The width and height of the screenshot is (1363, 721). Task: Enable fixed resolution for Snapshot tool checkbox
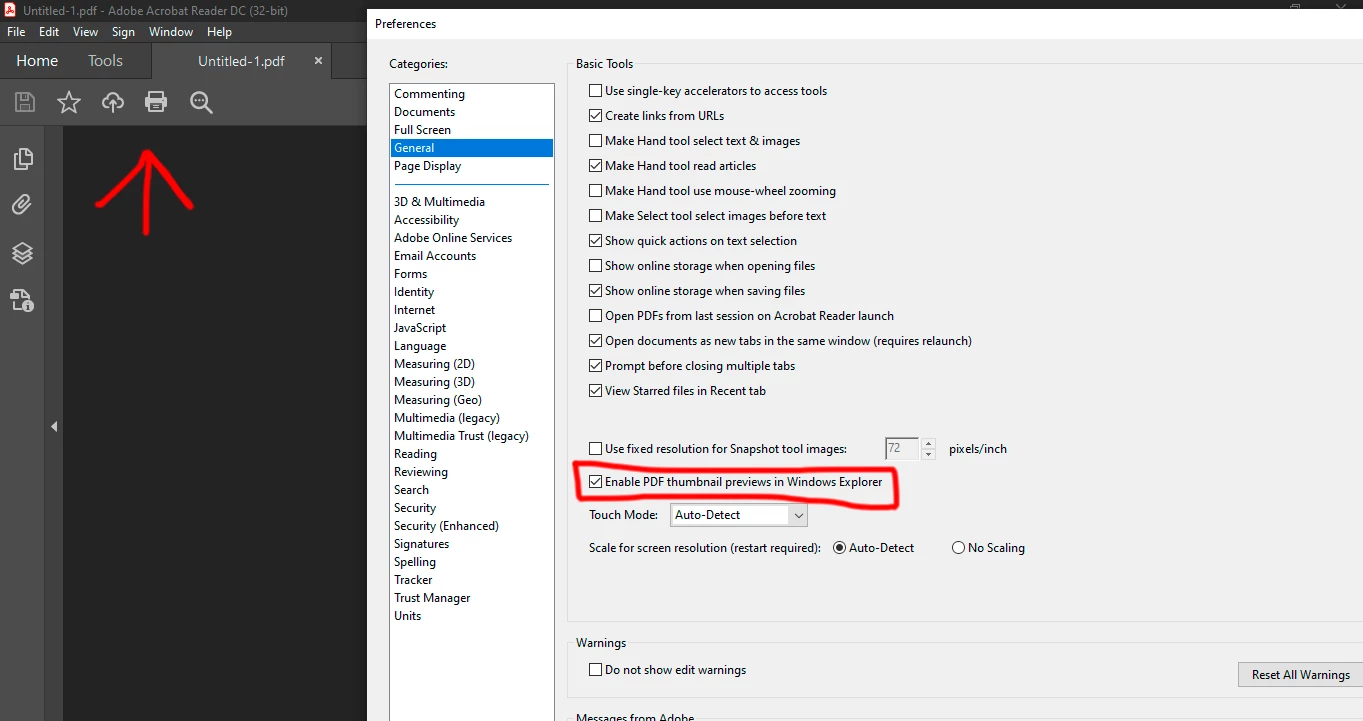596,449
